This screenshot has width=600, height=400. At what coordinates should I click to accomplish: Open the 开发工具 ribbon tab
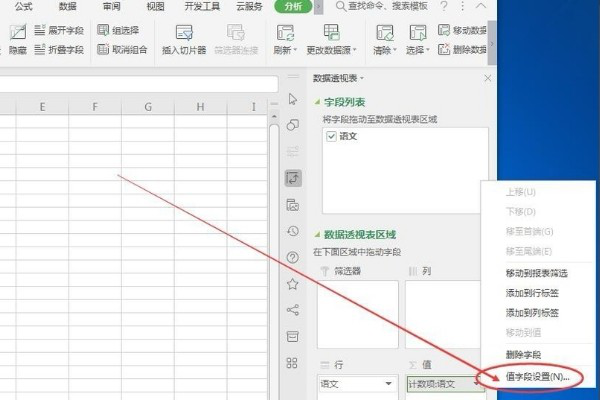[x=202, y=6]
